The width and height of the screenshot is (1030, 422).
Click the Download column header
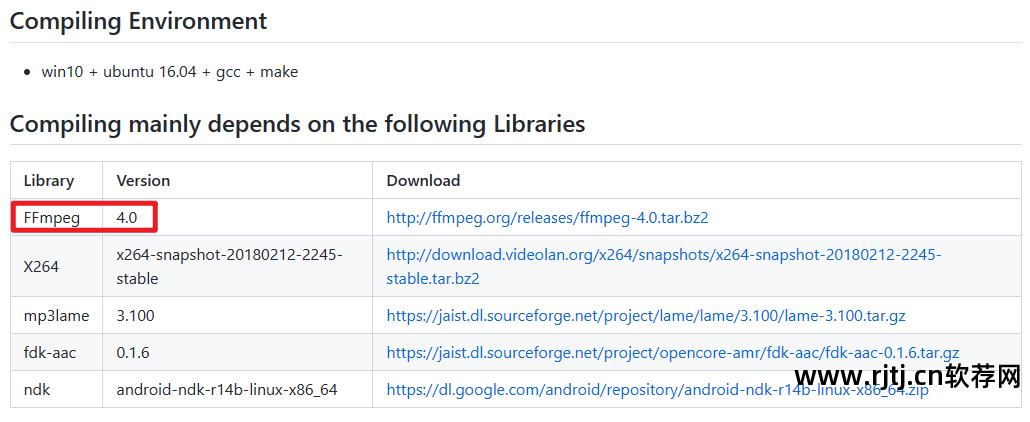423,181
